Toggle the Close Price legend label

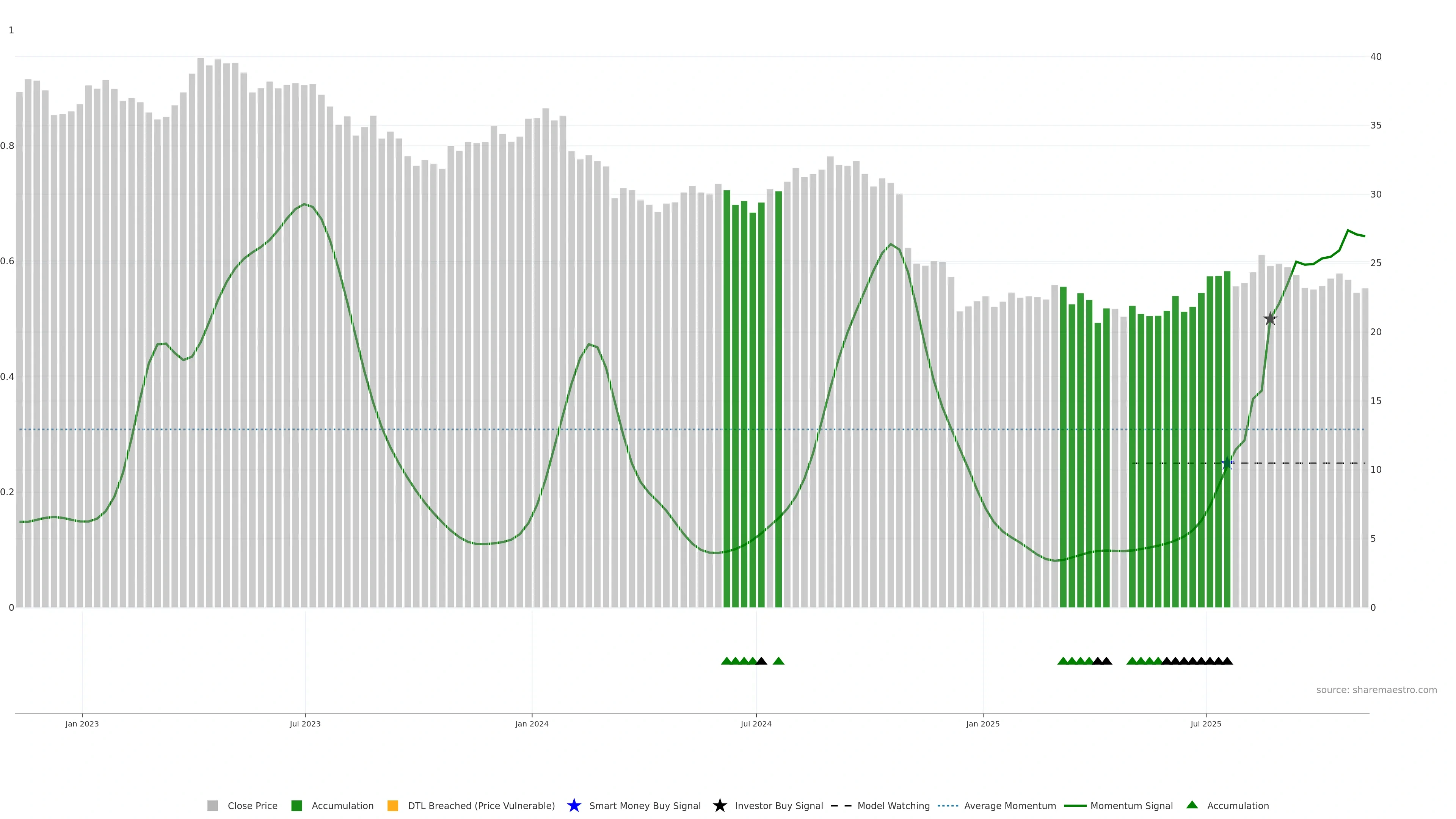(x=252, y=805)
